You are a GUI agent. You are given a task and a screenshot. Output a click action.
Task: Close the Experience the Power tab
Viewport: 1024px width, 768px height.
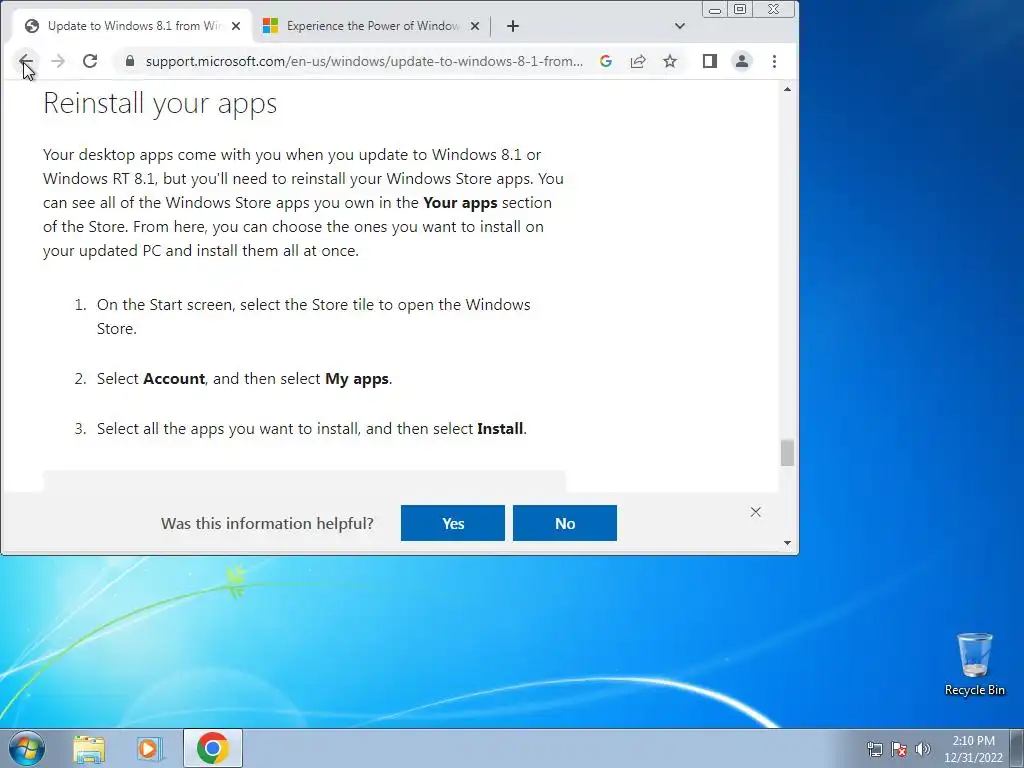475,26
